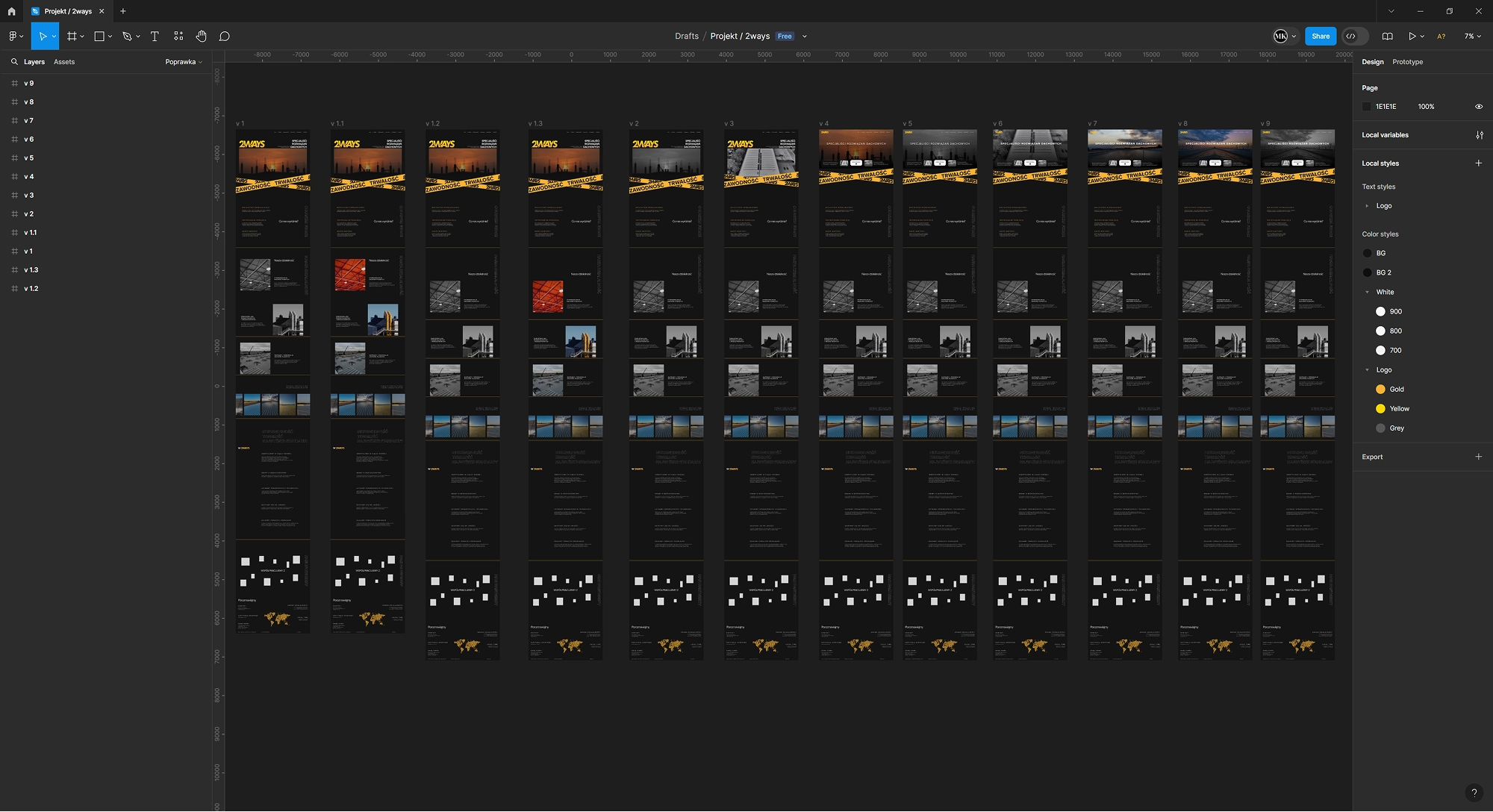The width and height of the screenshot is (1493, 812).
Task: Select the Text tool
Action: pyautogui.click(x=155, y=36)
